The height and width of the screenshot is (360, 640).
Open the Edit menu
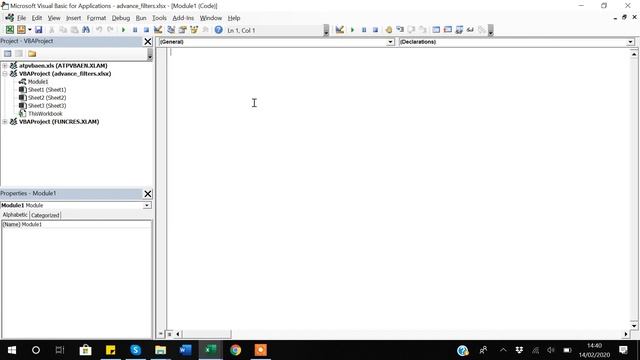point(37,18)
